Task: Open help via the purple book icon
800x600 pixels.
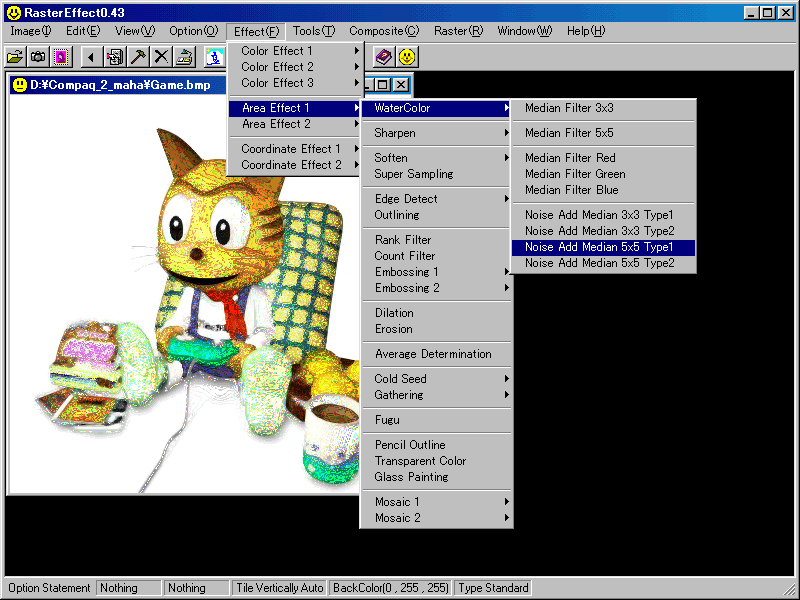Action: [x=383, y=57]
